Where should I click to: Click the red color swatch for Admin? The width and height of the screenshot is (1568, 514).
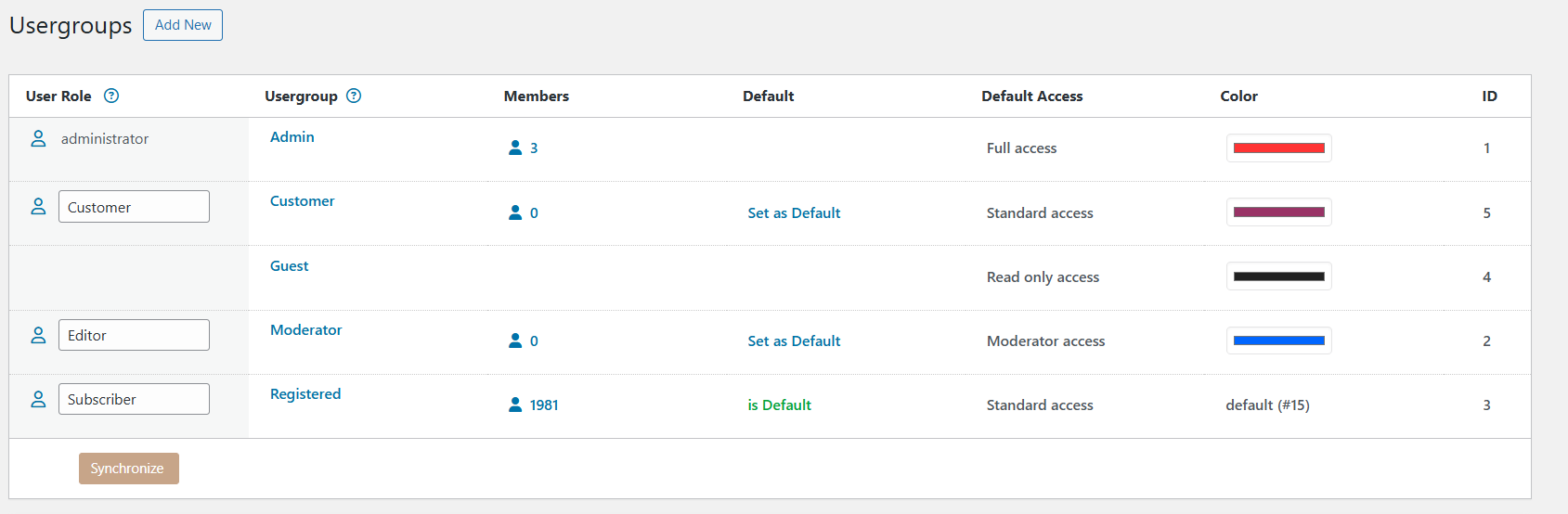[1278, 148]
